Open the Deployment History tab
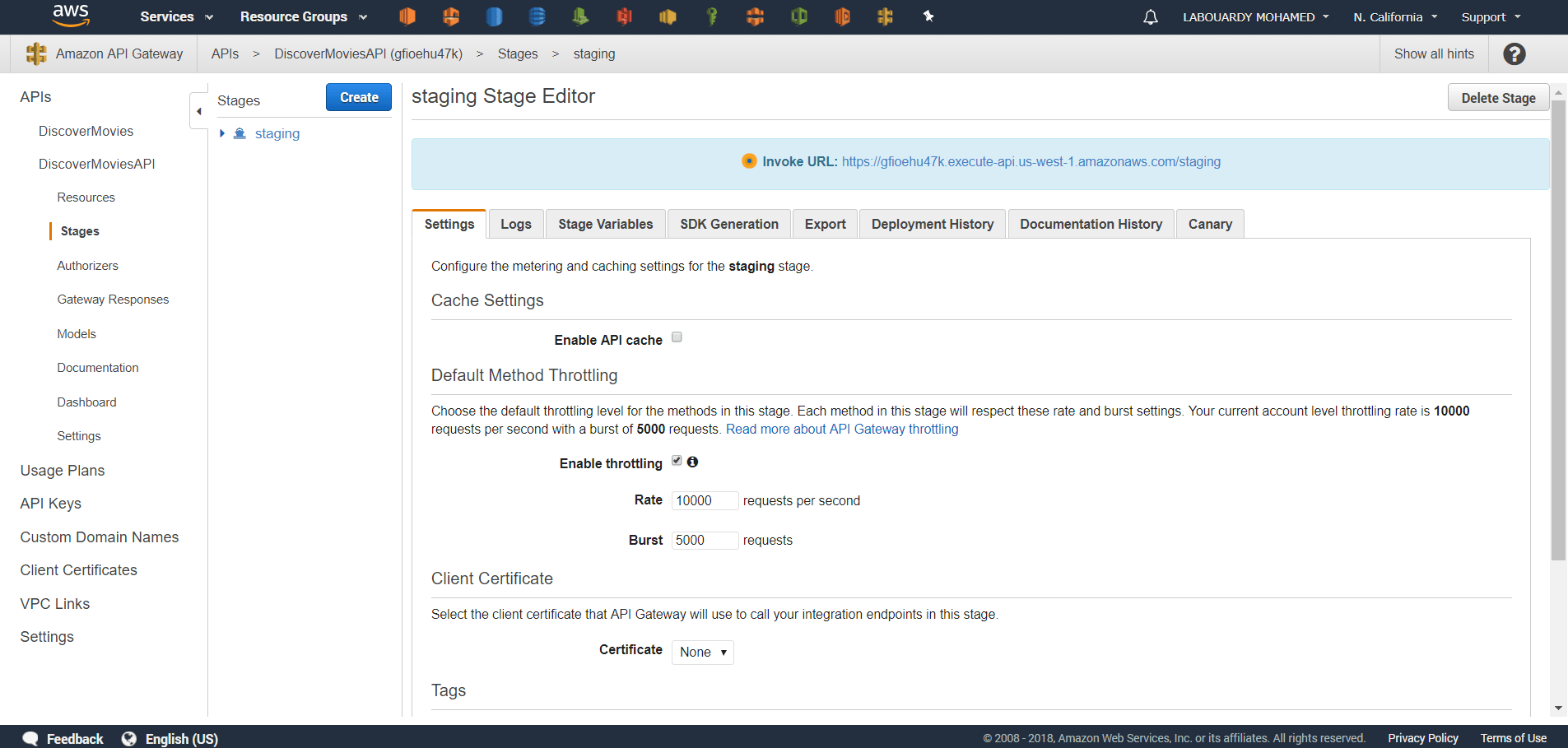1568x748 pixels. pos(933,224)
